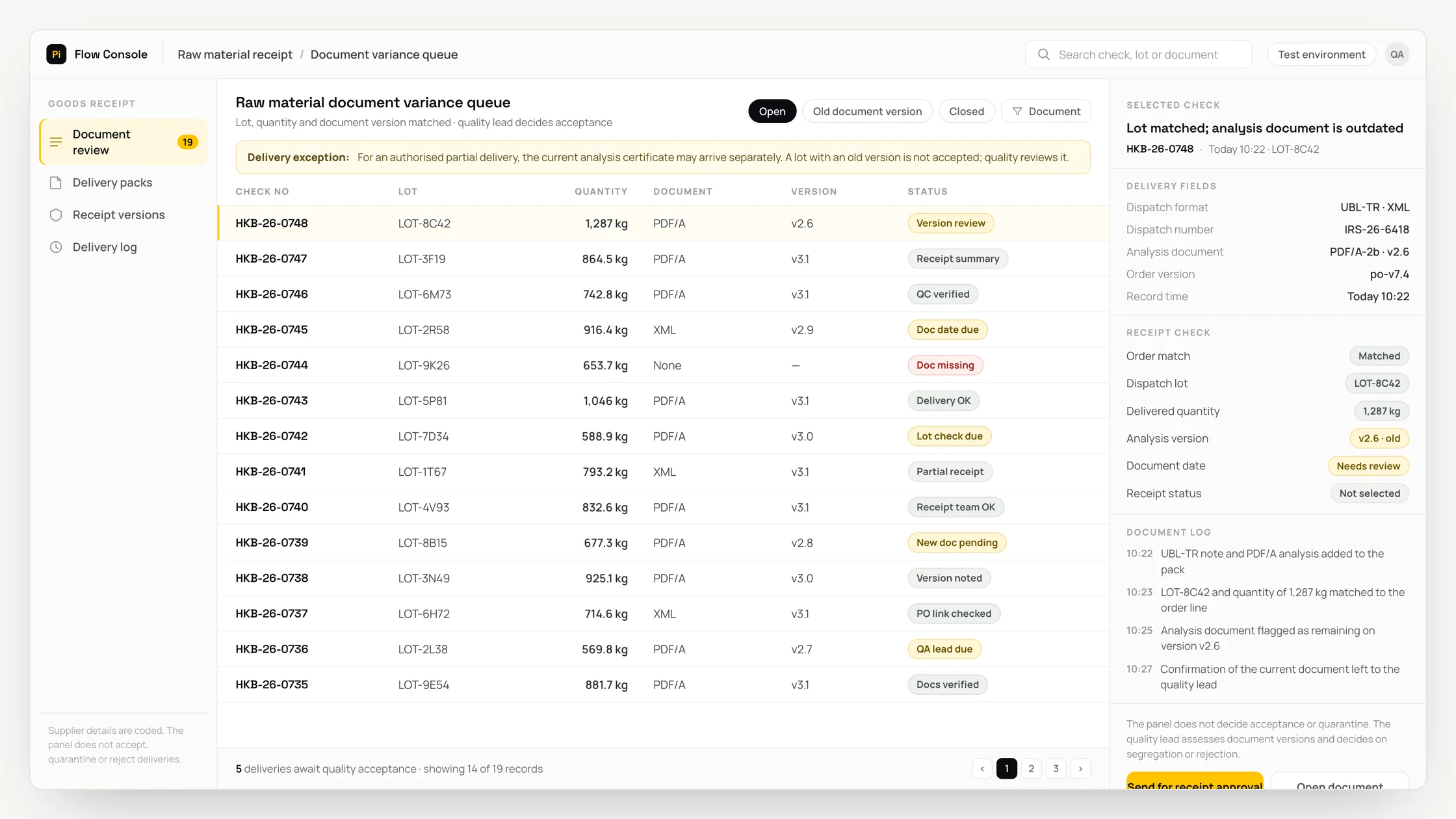Image resolution: width=1456 pixels, height=819 pixels.
Task: Select row HKB-26-0748
Action: point(663,223)
